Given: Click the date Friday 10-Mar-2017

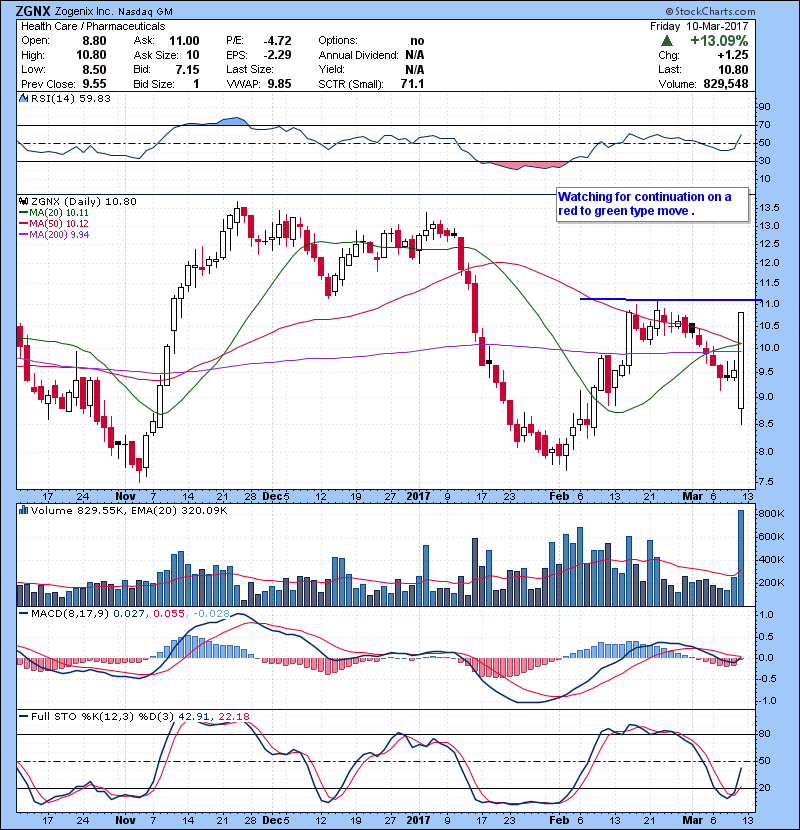Looking at the screenshot, I should click(x=699, y=26).
